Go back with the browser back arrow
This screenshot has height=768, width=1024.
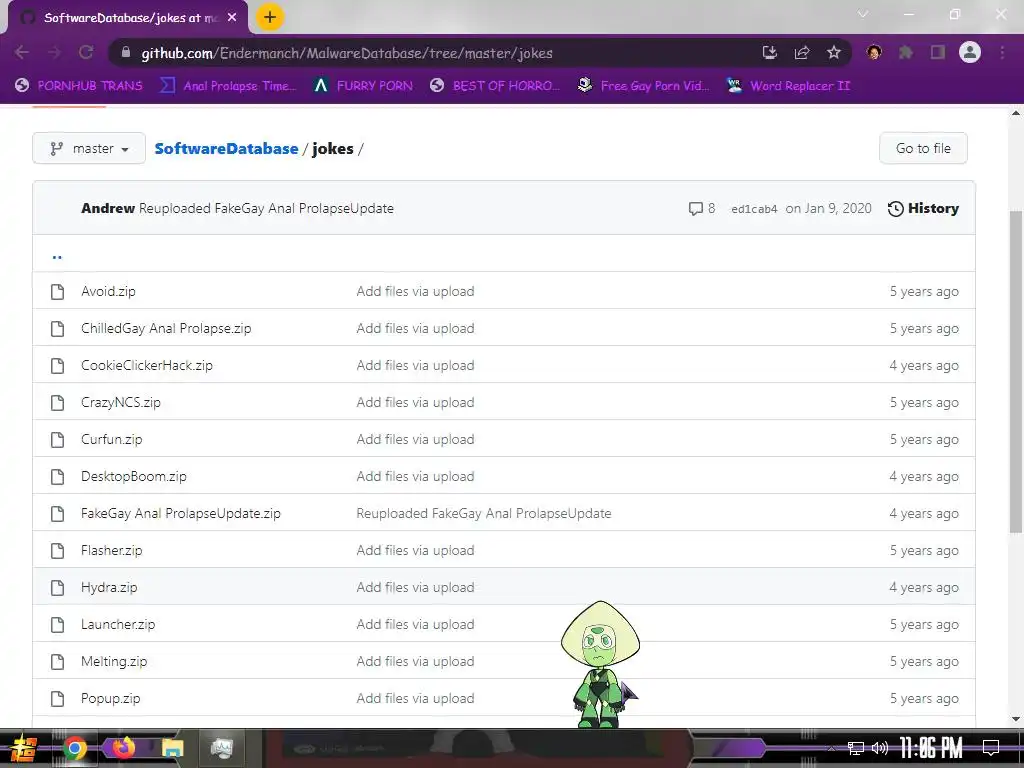click(x=22, y=53)
